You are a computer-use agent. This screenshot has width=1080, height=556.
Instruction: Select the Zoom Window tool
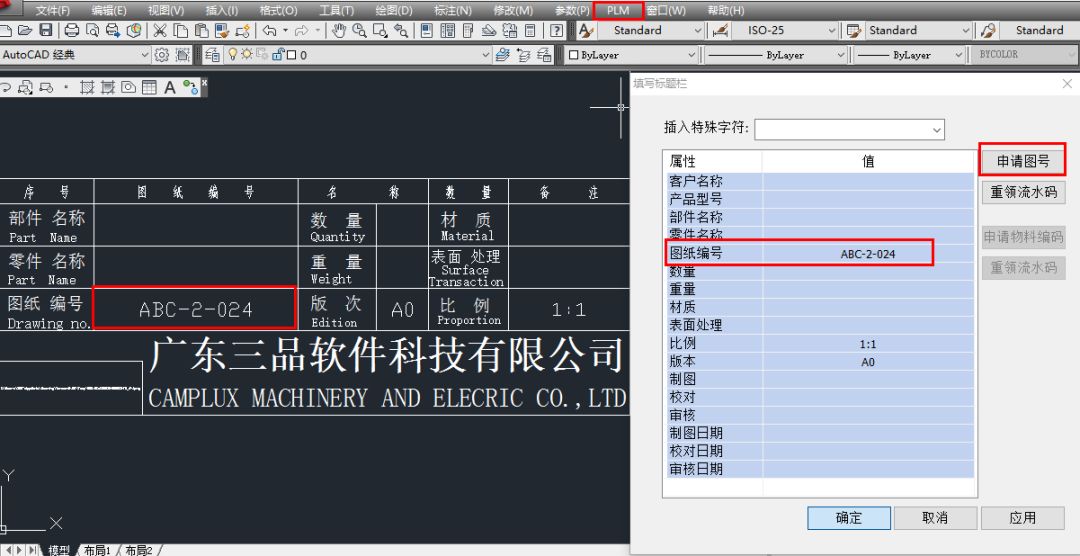[x=380, y=30]
